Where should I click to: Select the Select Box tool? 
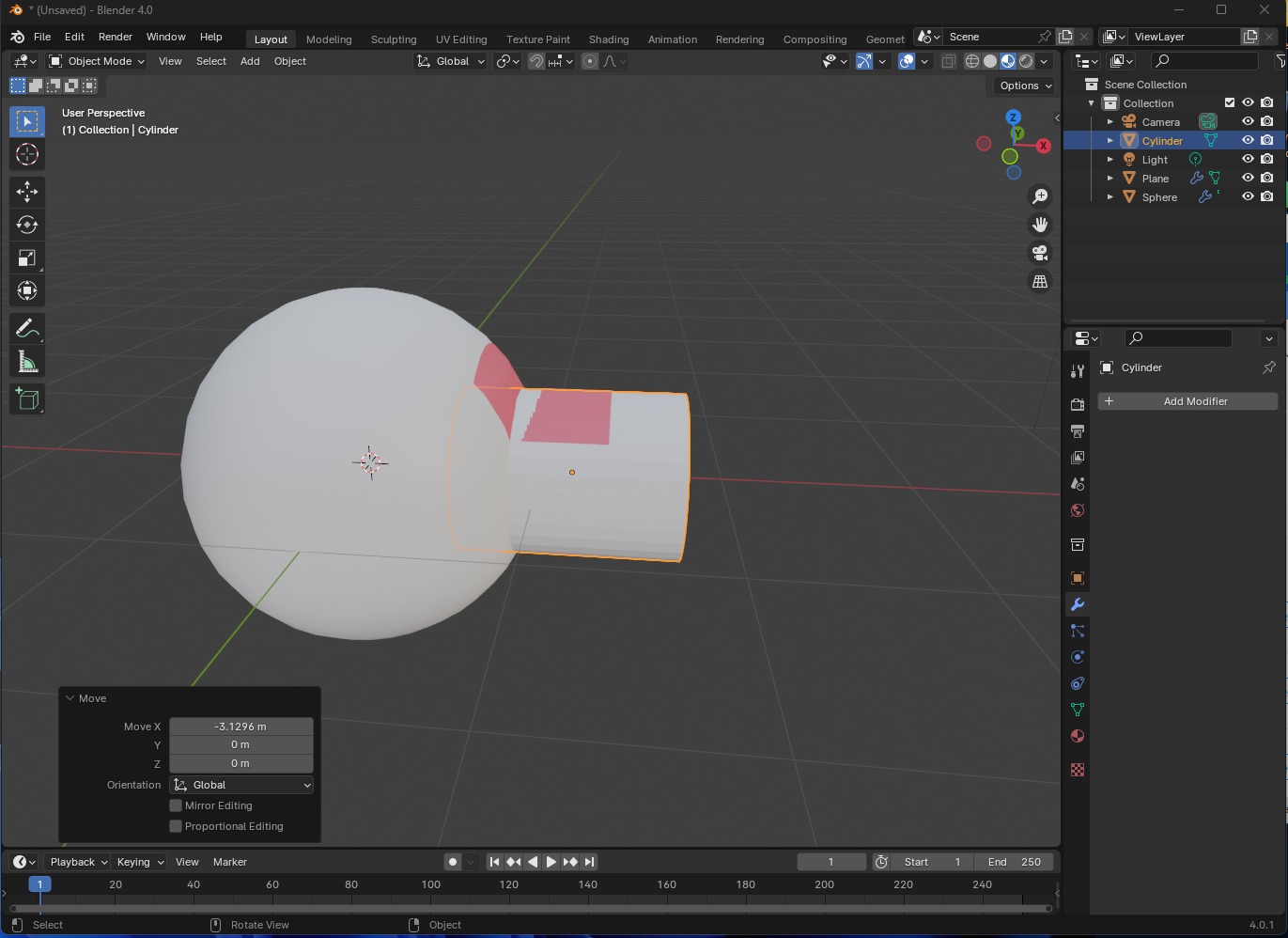tap(27, 121)
